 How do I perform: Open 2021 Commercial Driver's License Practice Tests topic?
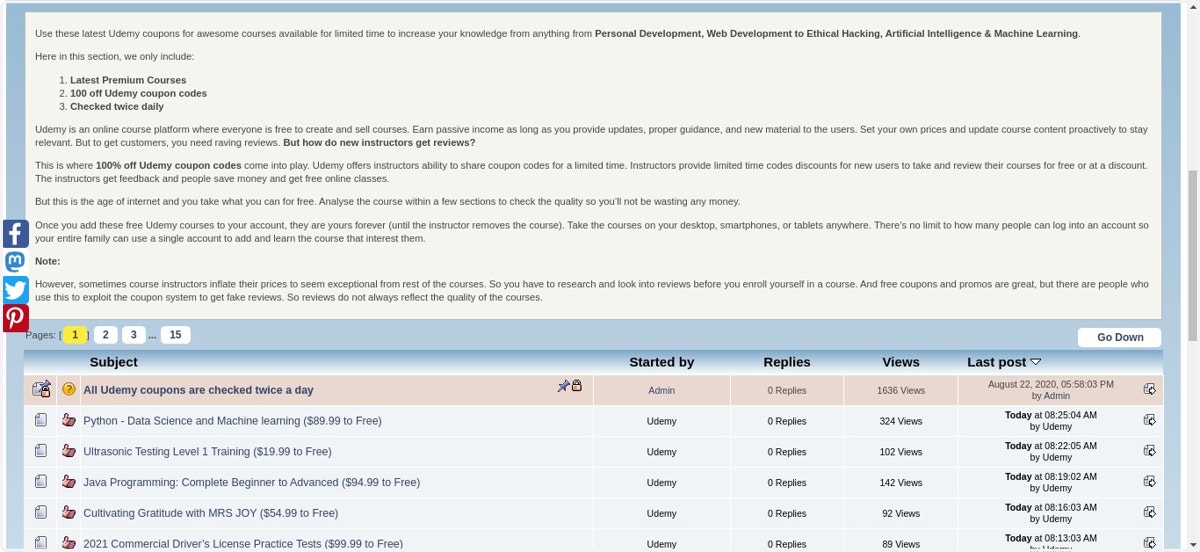point(243,544)
